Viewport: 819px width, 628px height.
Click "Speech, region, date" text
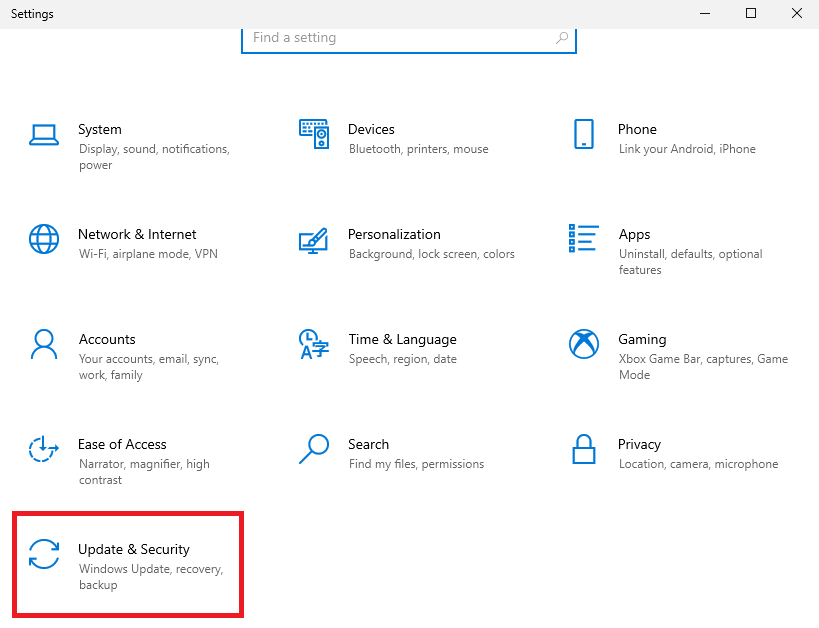point(403,359)
